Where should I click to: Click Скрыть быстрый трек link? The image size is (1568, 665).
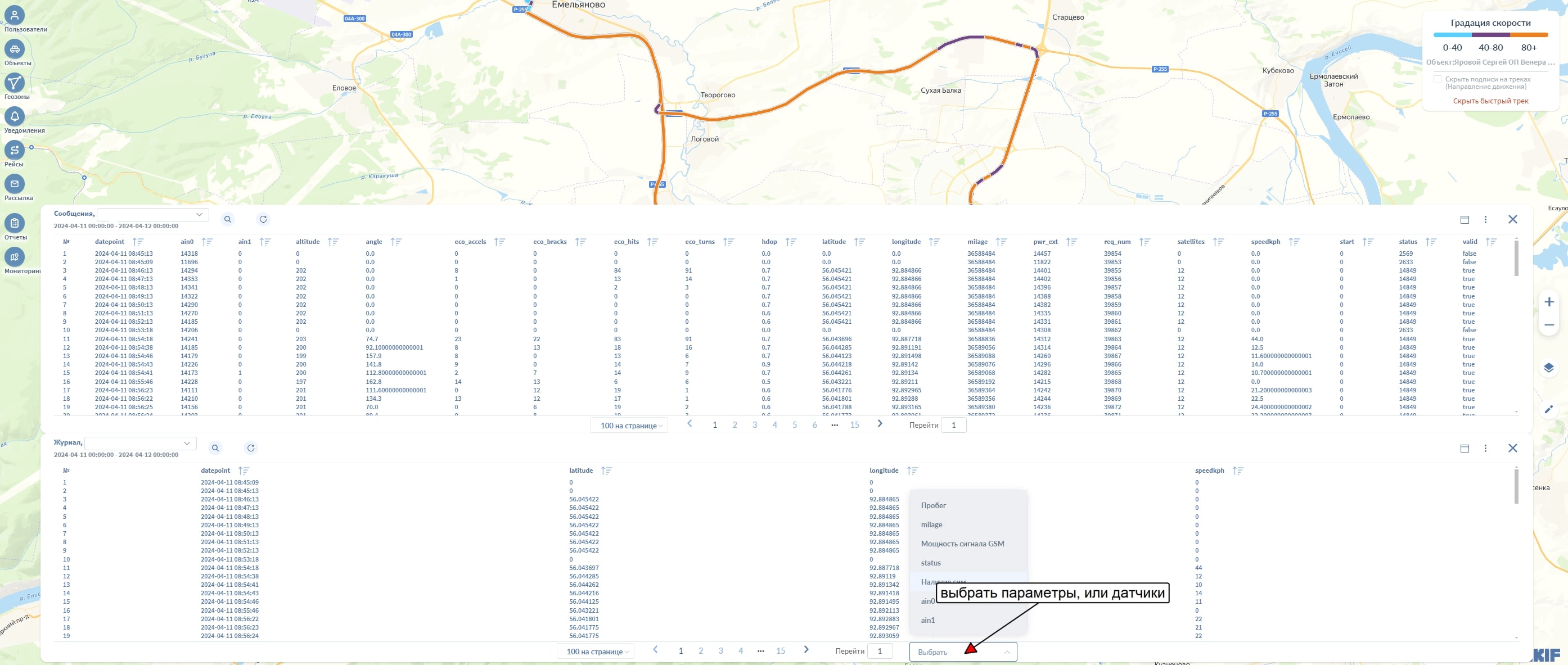pos(1491,101)
